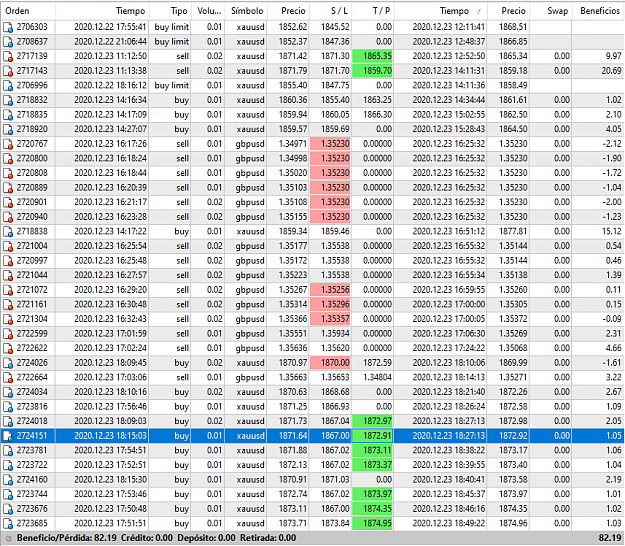The image size is (625, 546).
Task: Click the order icon beside 2718838
Action: click(x=8, y=232)
